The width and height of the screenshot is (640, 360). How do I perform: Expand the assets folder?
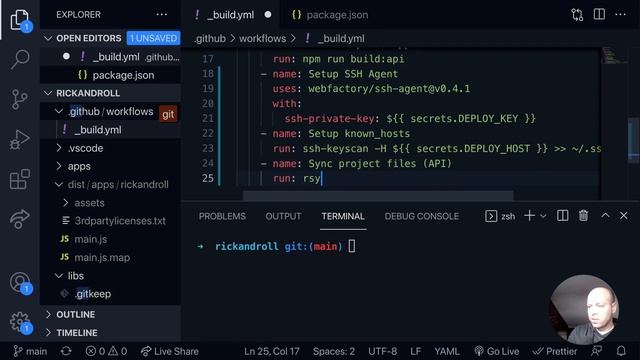click(x=65, y=202)
